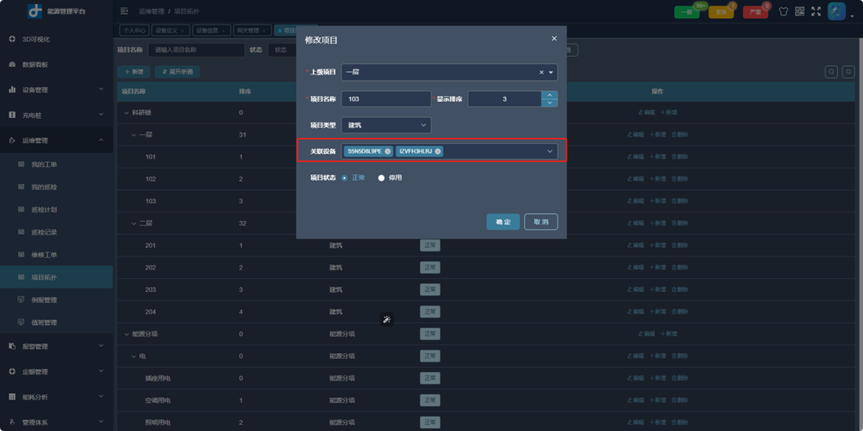Click the 巡检计划 list icon
This screenshot has height=431, width=863.
[x=21, y=209]
